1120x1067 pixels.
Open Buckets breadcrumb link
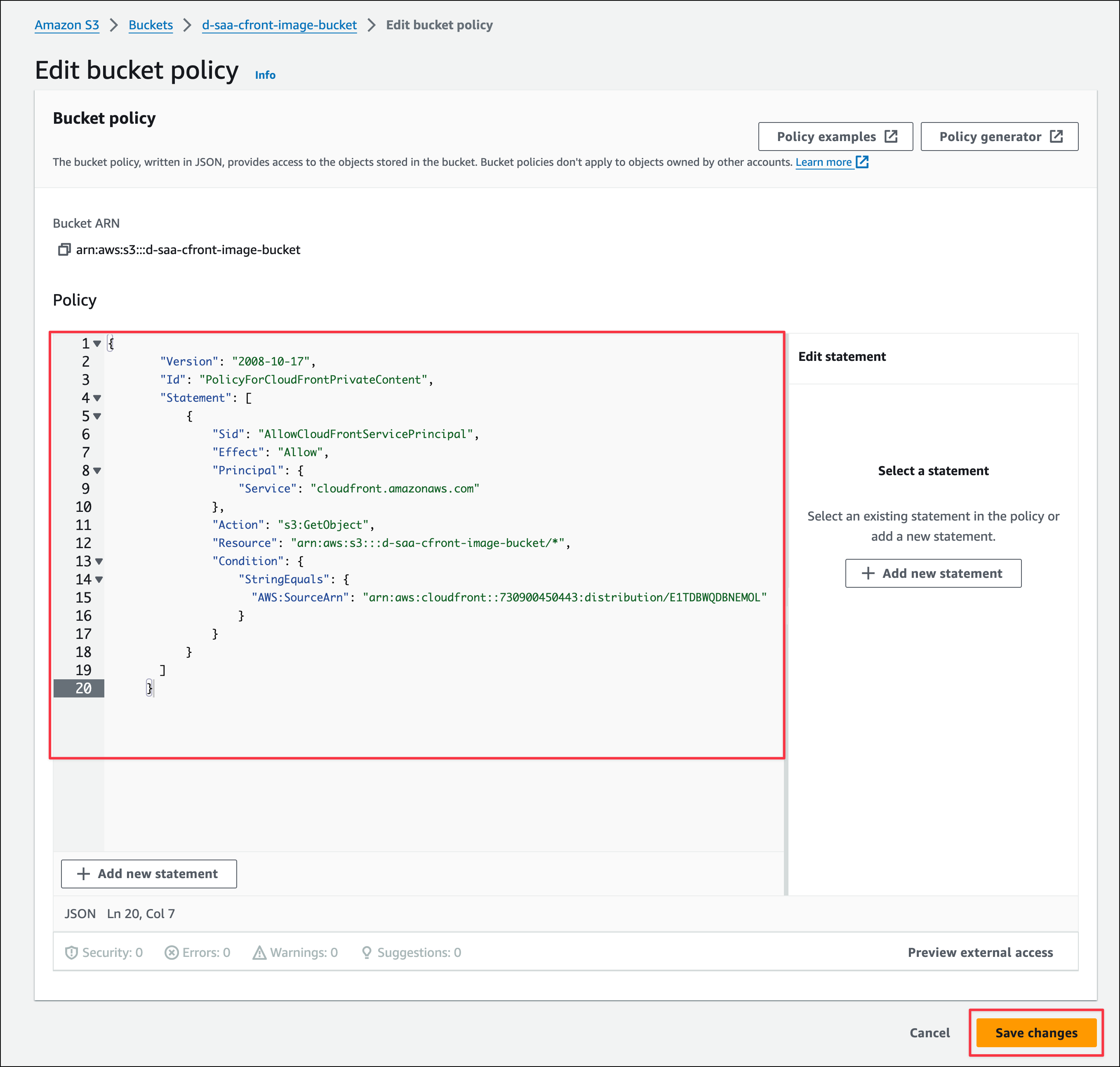(151, 25)
